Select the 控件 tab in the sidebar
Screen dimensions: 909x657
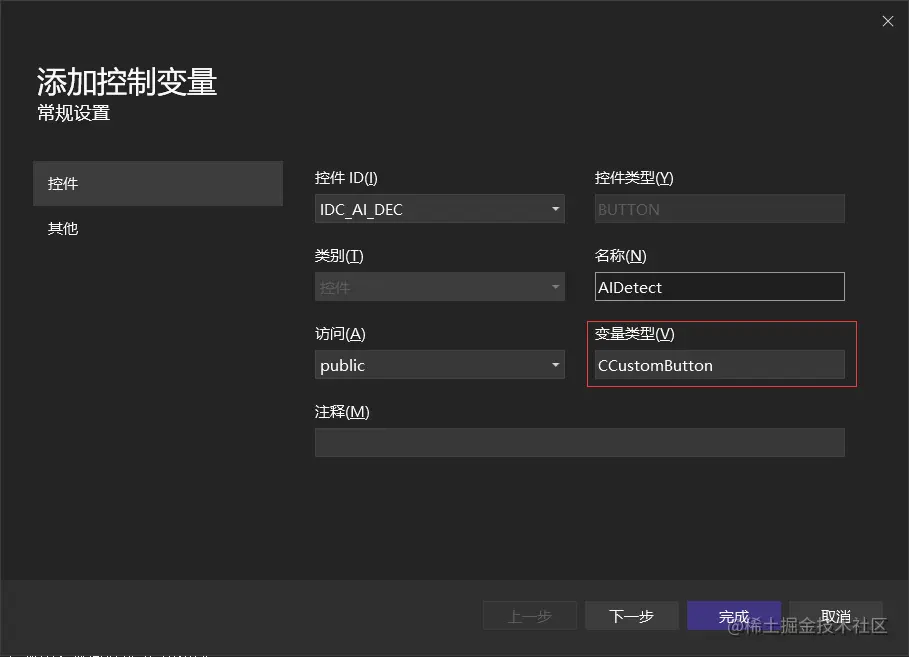pos(158,184)
